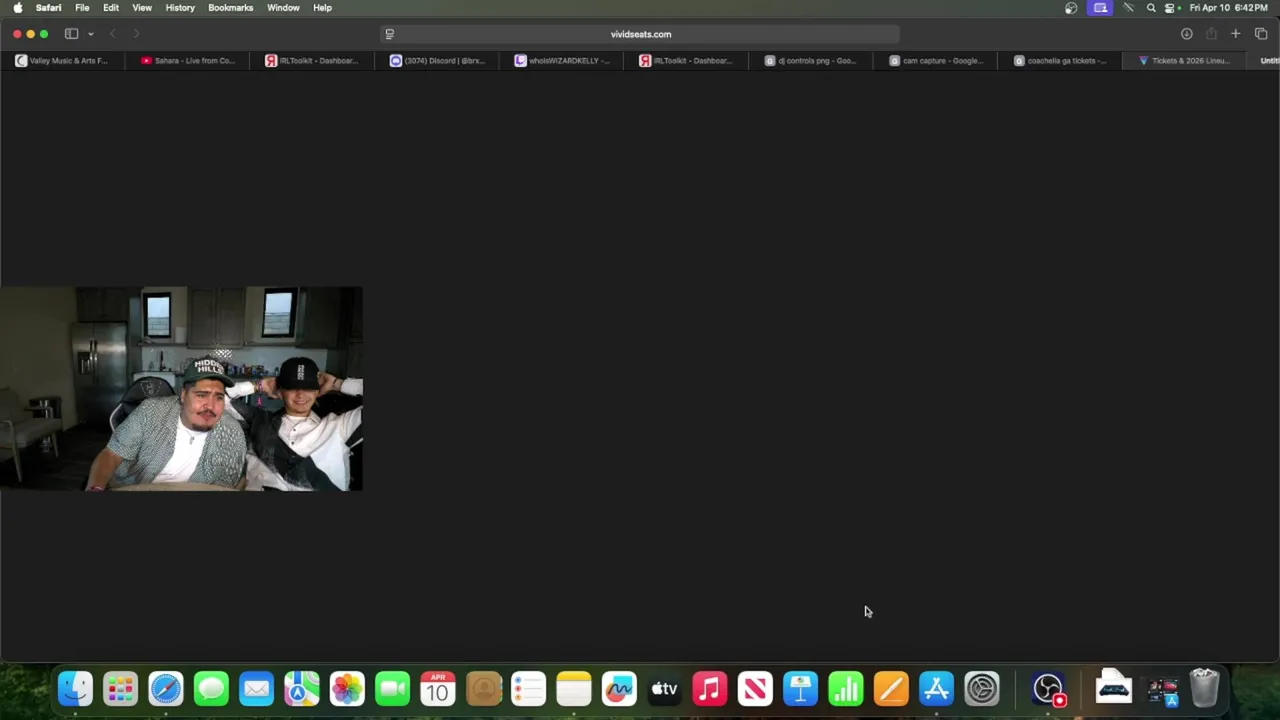This screenshot has width=1280, height=720.
Task: Click the date and time in menu bar
Action: [x=1228, y=8]
